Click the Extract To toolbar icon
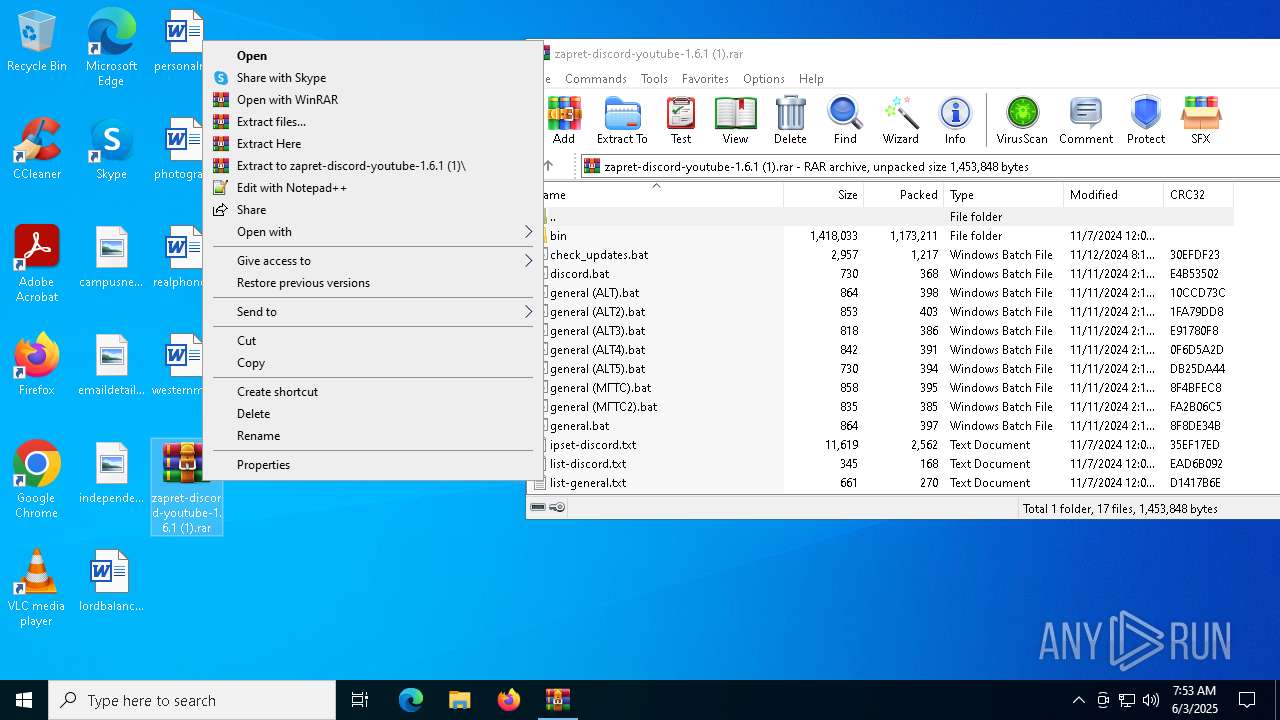 tap(622, 120)
